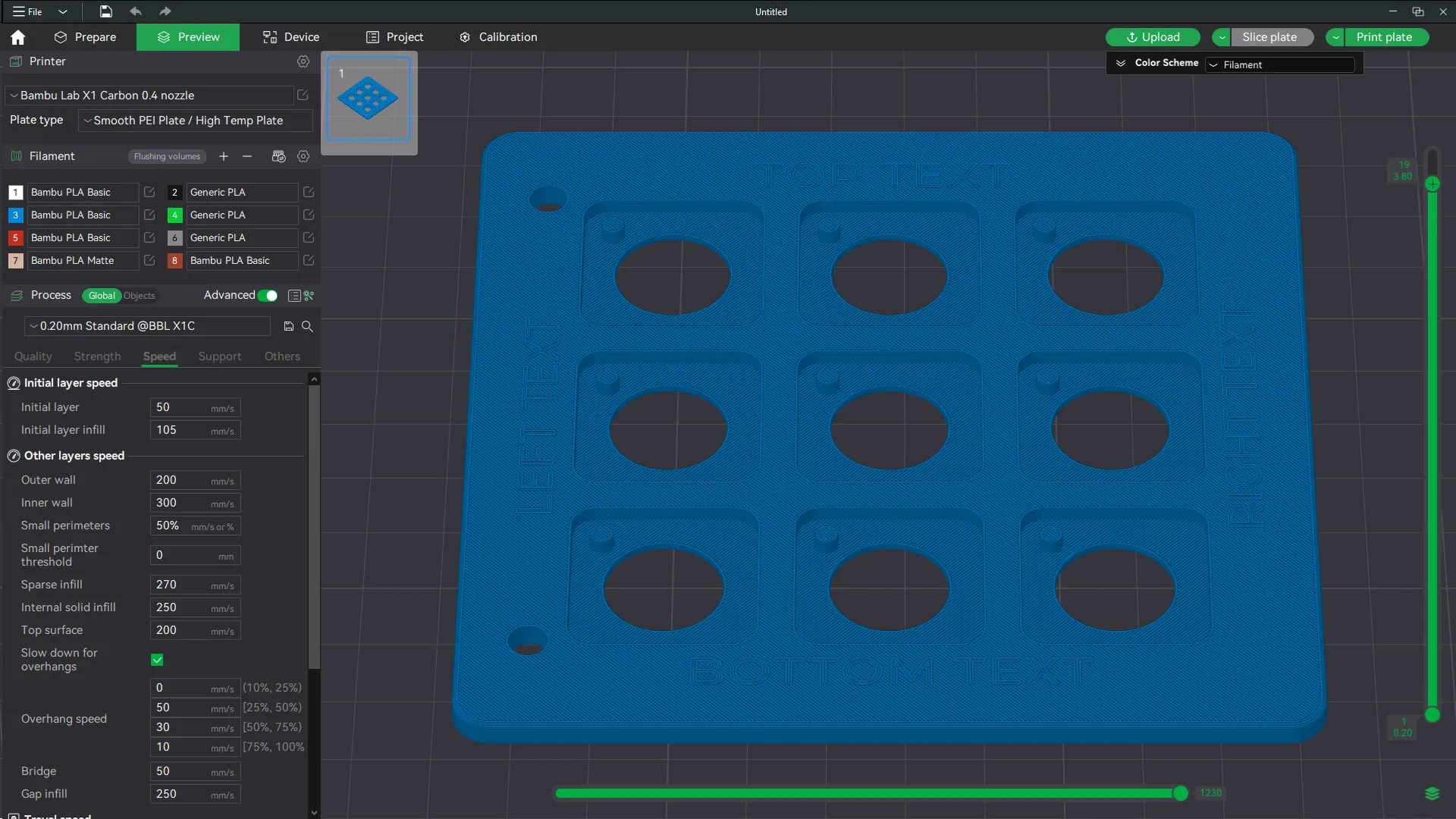Open the Quality settings tab
Viewport: 1456px width, 819px height.
(33, 356)
